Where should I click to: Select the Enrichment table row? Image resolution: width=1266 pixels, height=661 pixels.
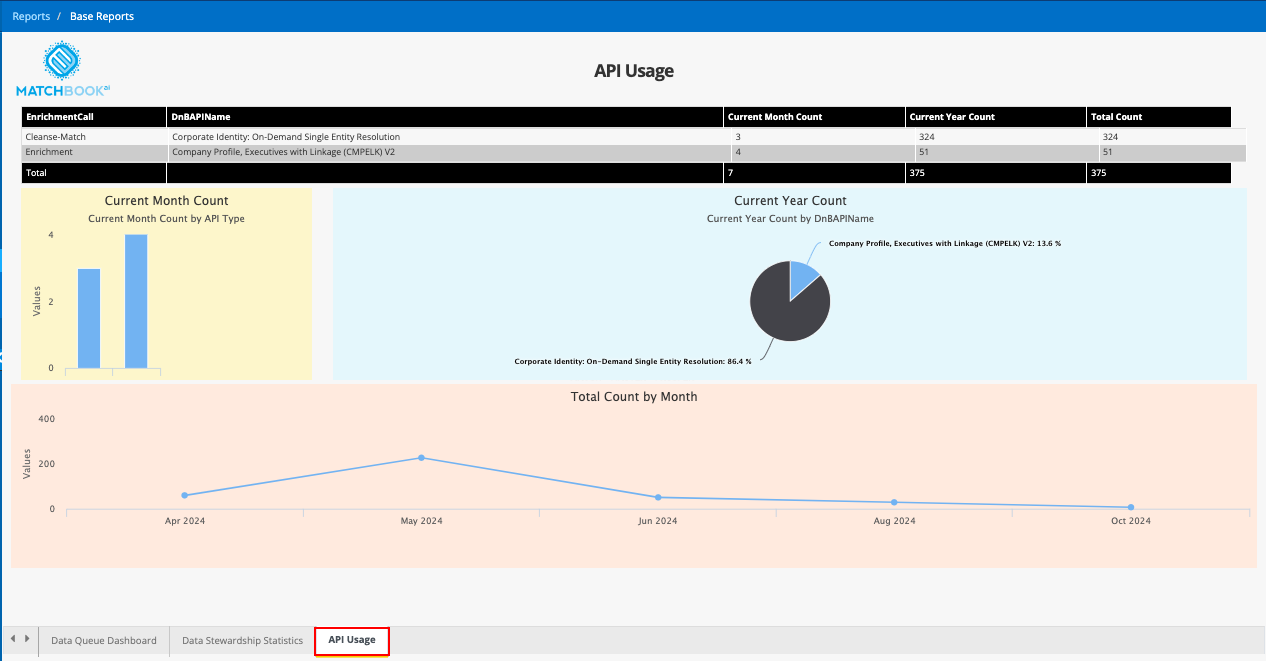tap(633, 152)
